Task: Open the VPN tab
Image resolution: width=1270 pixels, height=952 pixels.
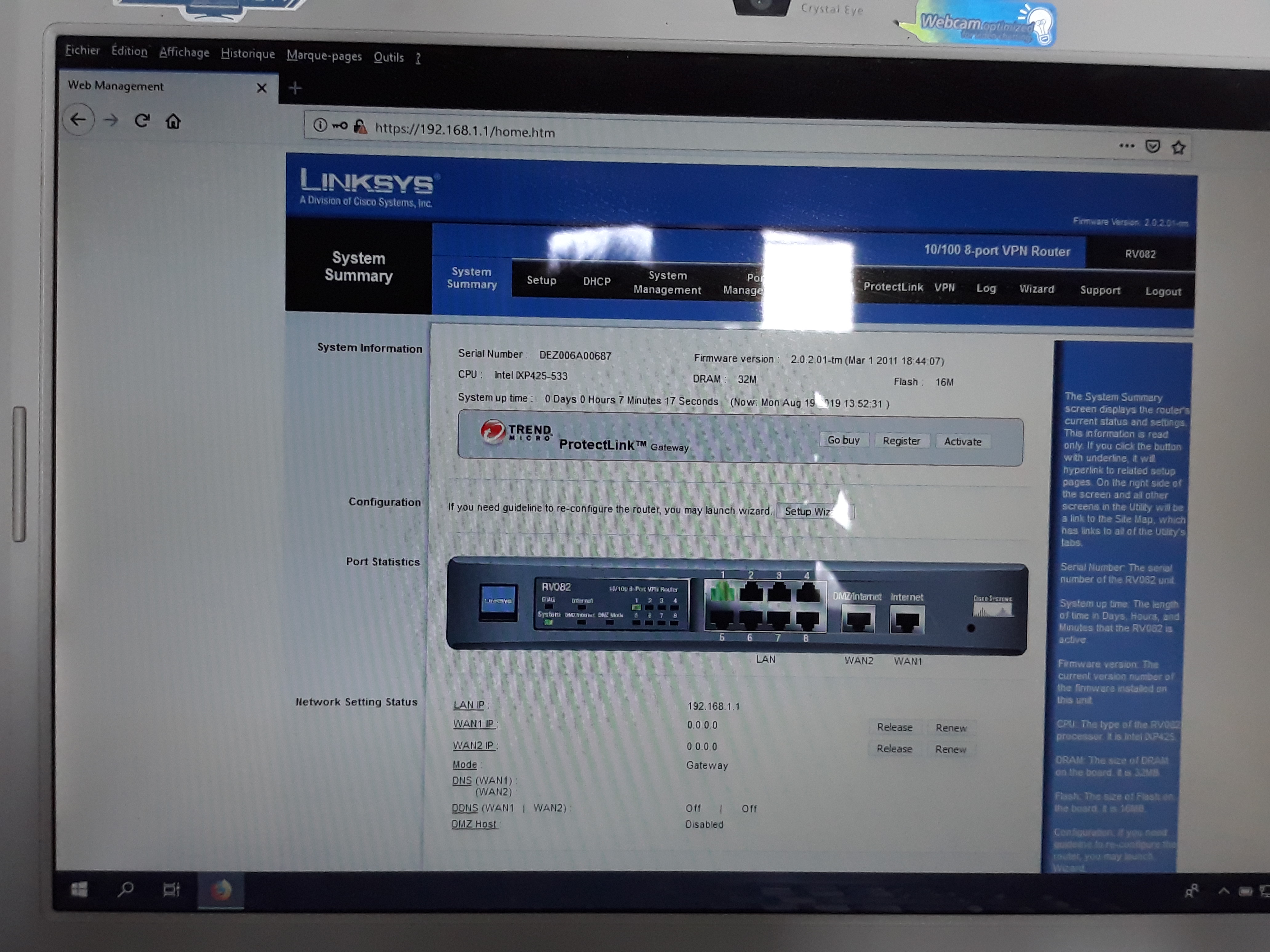Action: [945, 288]
